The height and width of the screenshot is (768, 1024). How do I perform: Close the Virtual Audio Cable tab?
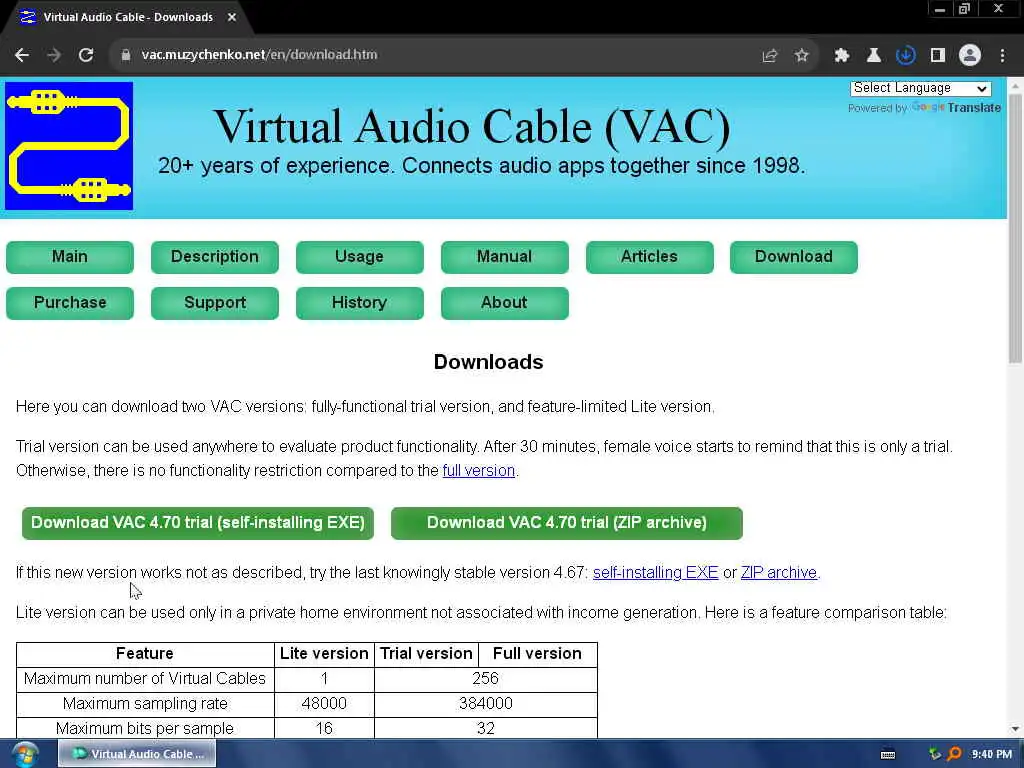(x=232, y=17)
